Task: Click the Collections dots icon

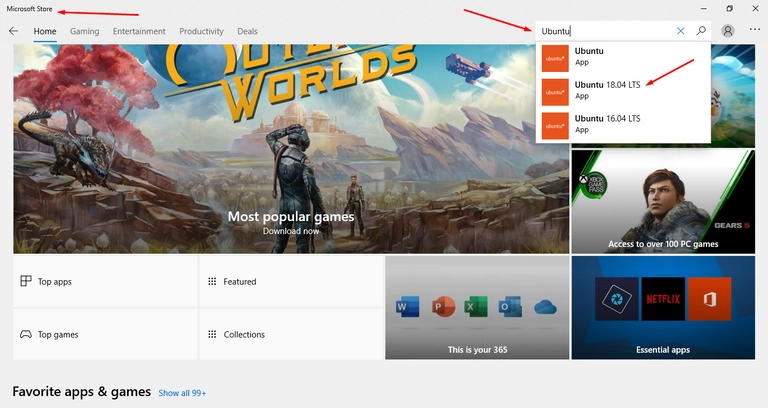Action: pos(212,334)
